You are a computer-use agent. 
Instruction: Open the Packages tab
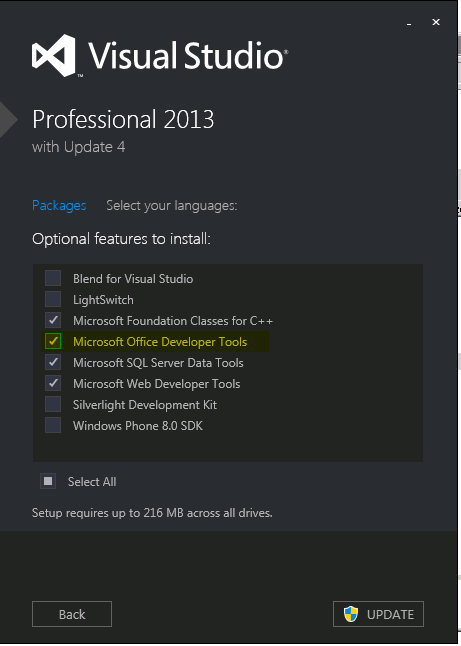pos(59,205)
